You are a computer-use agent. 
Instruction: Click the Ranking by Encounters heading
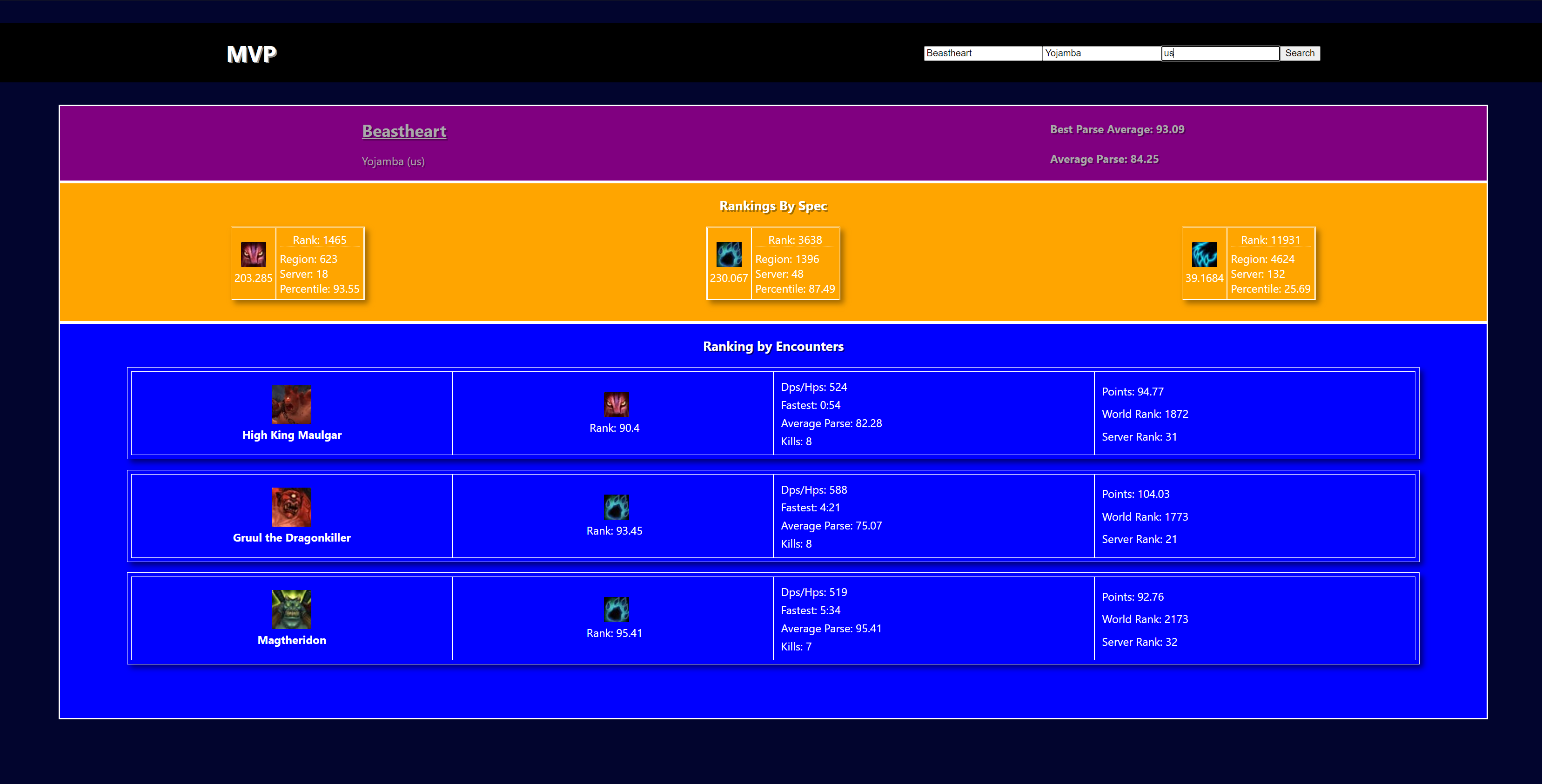(773, 347)
